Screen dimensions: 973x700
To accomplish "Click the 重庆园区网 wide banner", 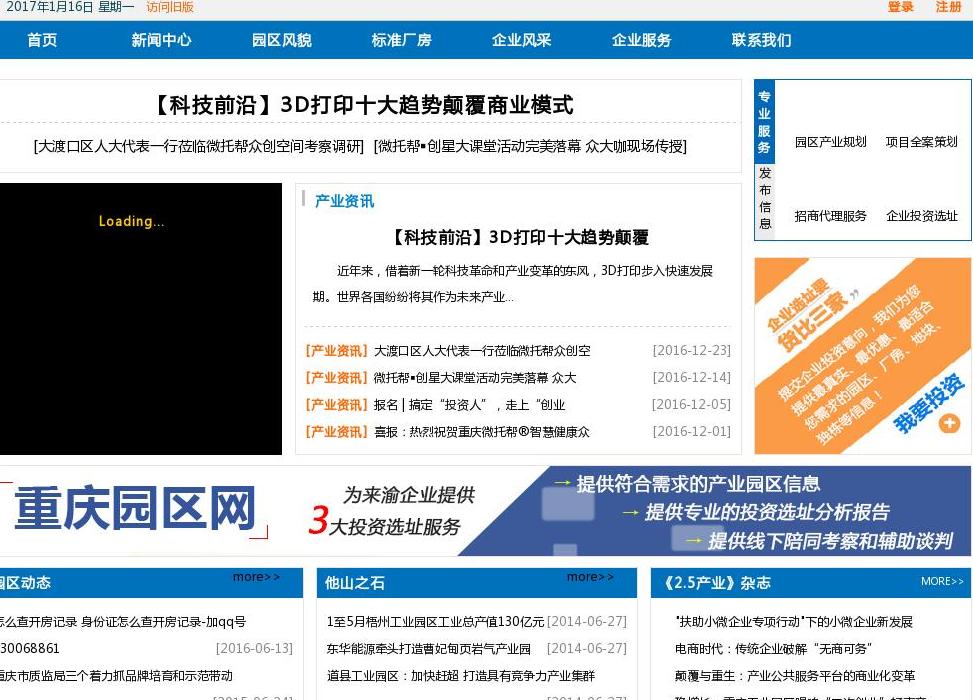I will (485, 511).
